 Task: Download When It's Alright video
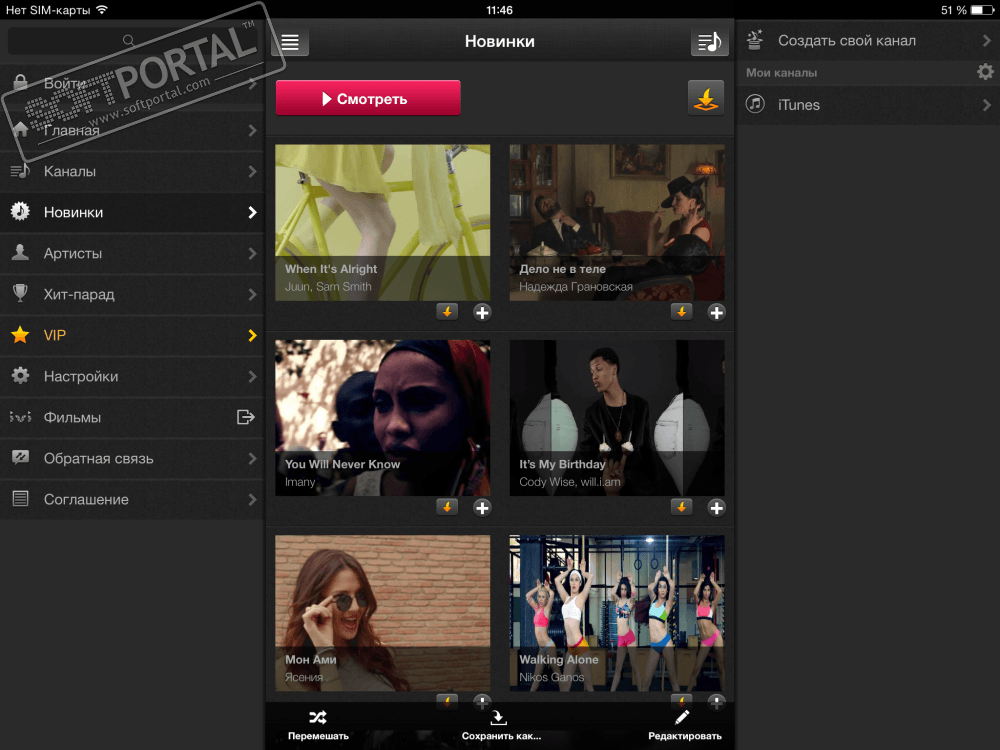[x=447, y=312]
